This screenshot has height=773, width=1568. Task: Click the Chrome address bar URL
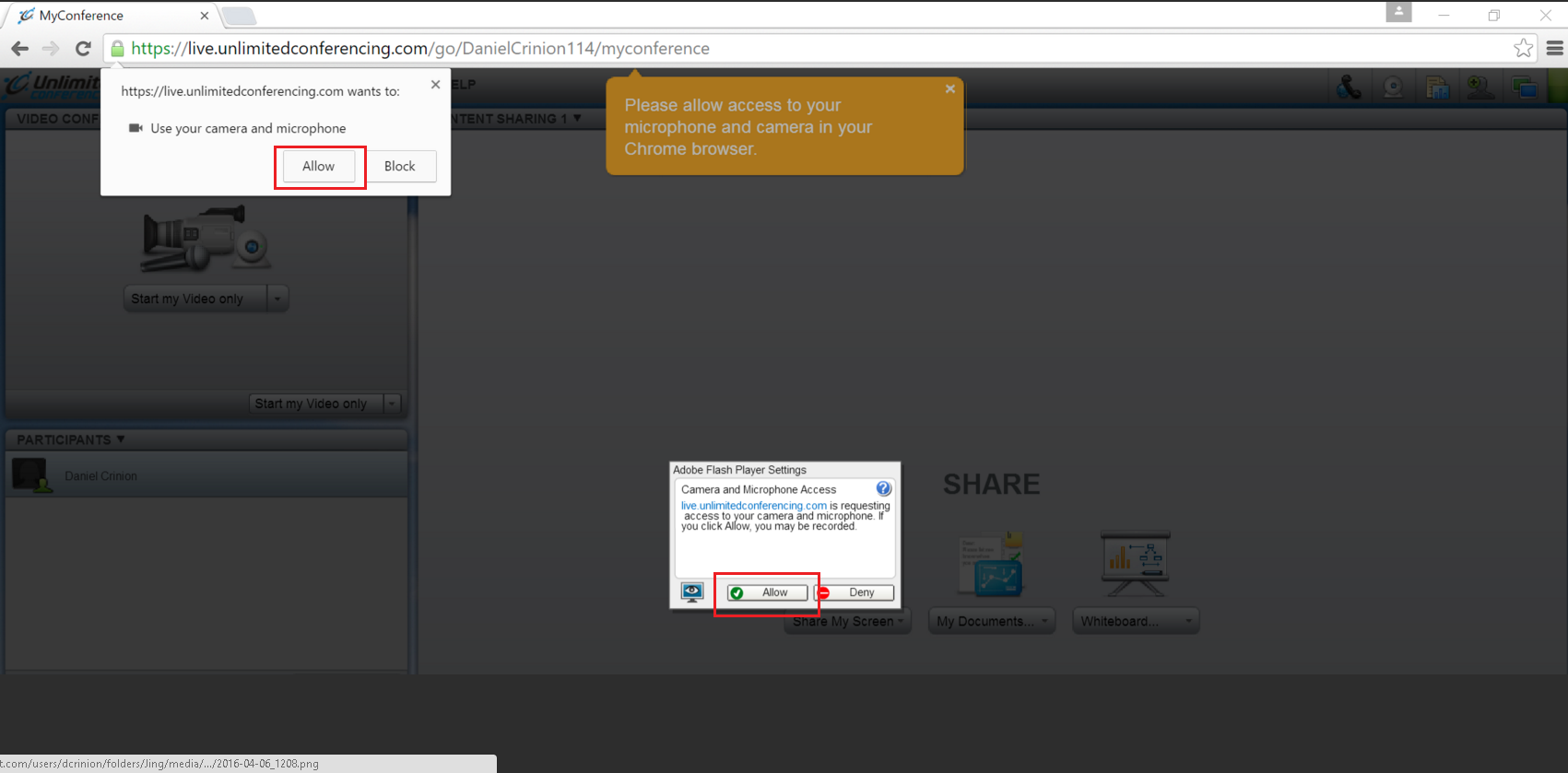[419, 49]
